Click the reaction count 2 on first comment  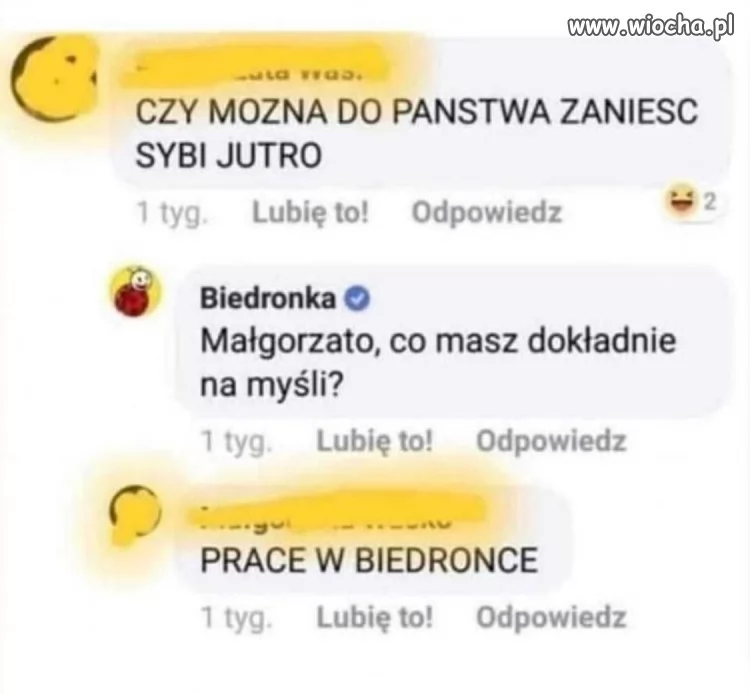(710, 203)
